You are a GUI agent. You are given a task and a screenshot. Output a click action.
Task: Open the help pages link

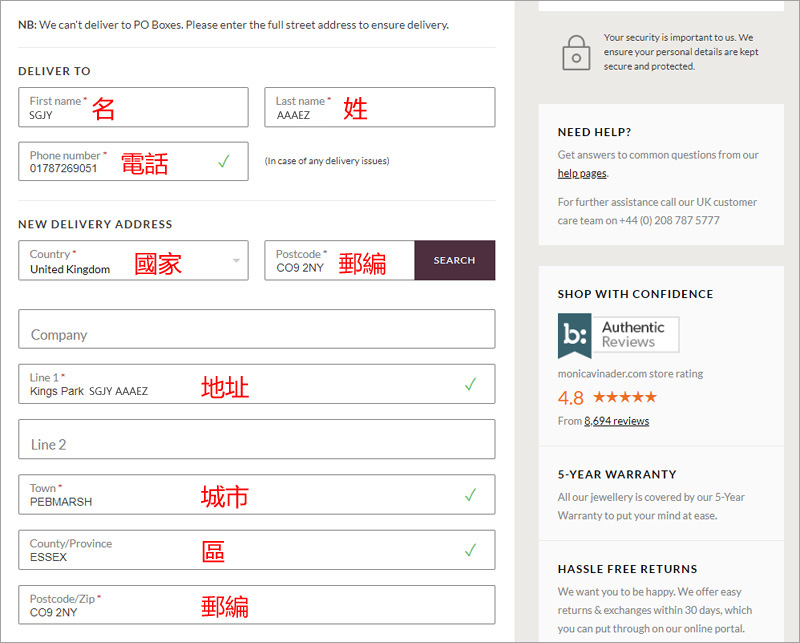tap(582, 173)
